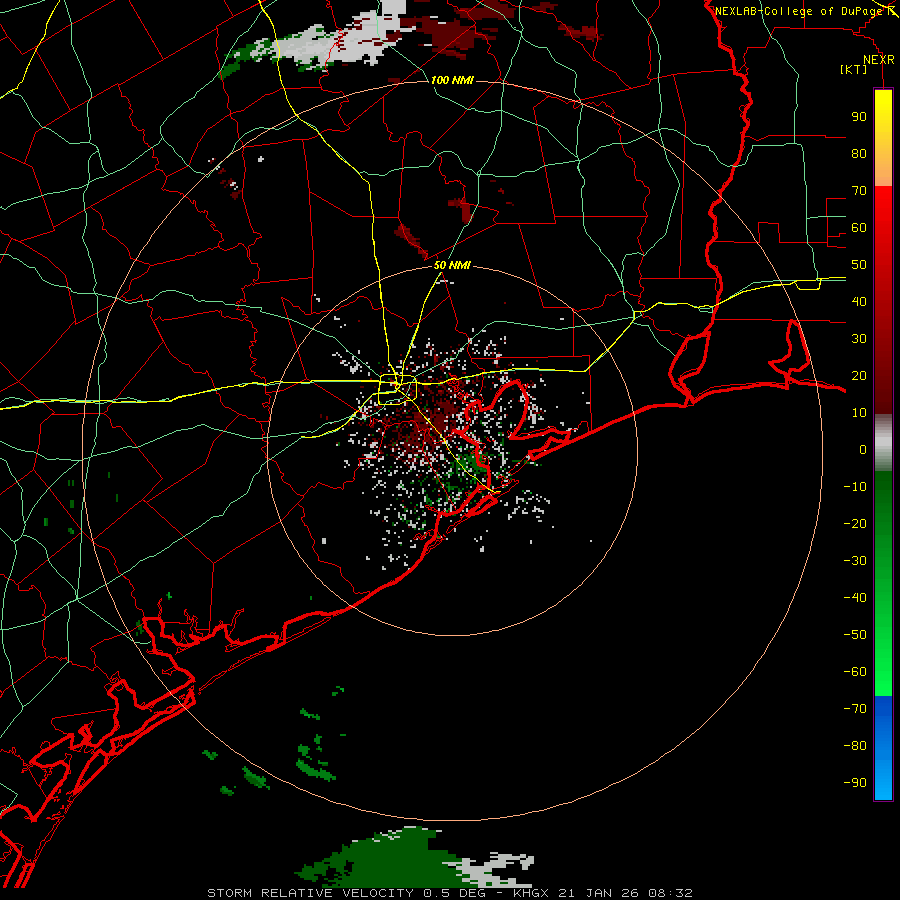Viewport: 900px width, 900px height.
Task: Click the 08:32 timestamp in caption
Action: 670,893
